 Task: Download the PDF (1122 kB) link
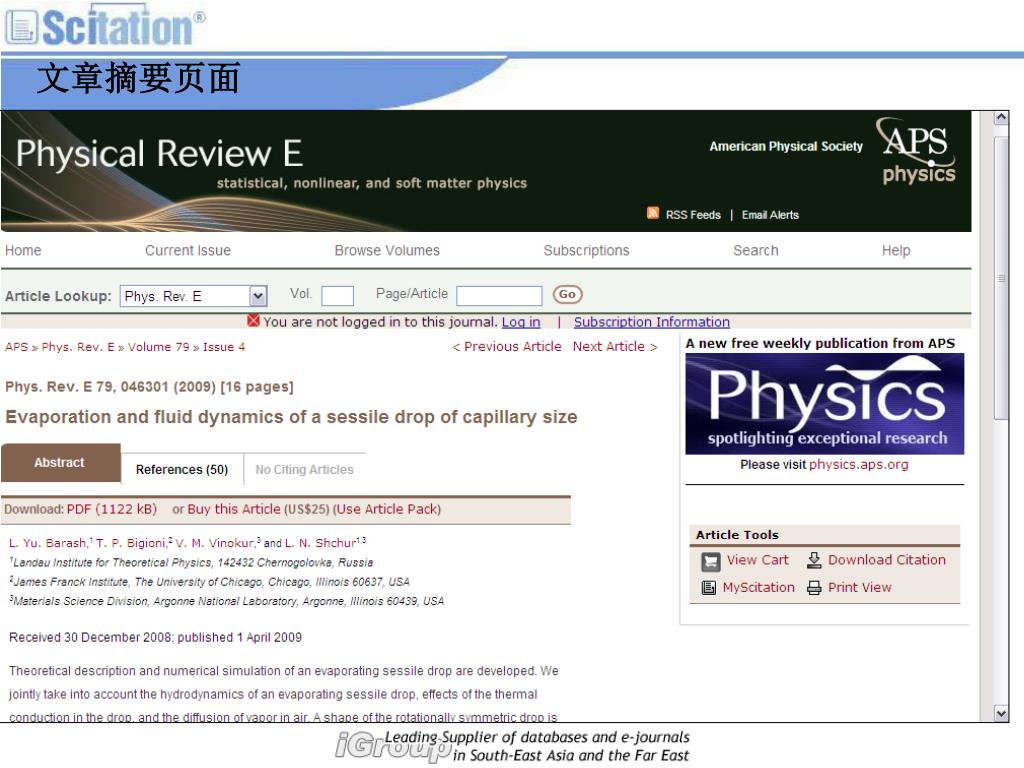pyautogui.click(x=112, y=509)
